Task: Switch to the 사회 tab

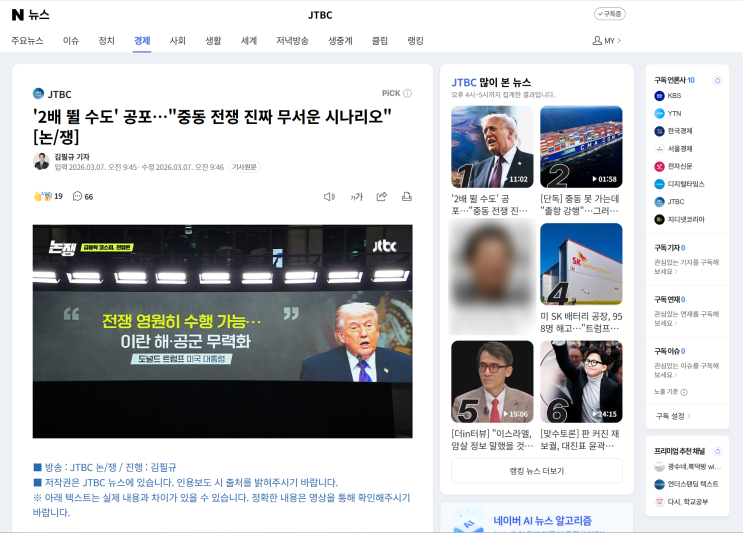Action: (x=178, y=41)
